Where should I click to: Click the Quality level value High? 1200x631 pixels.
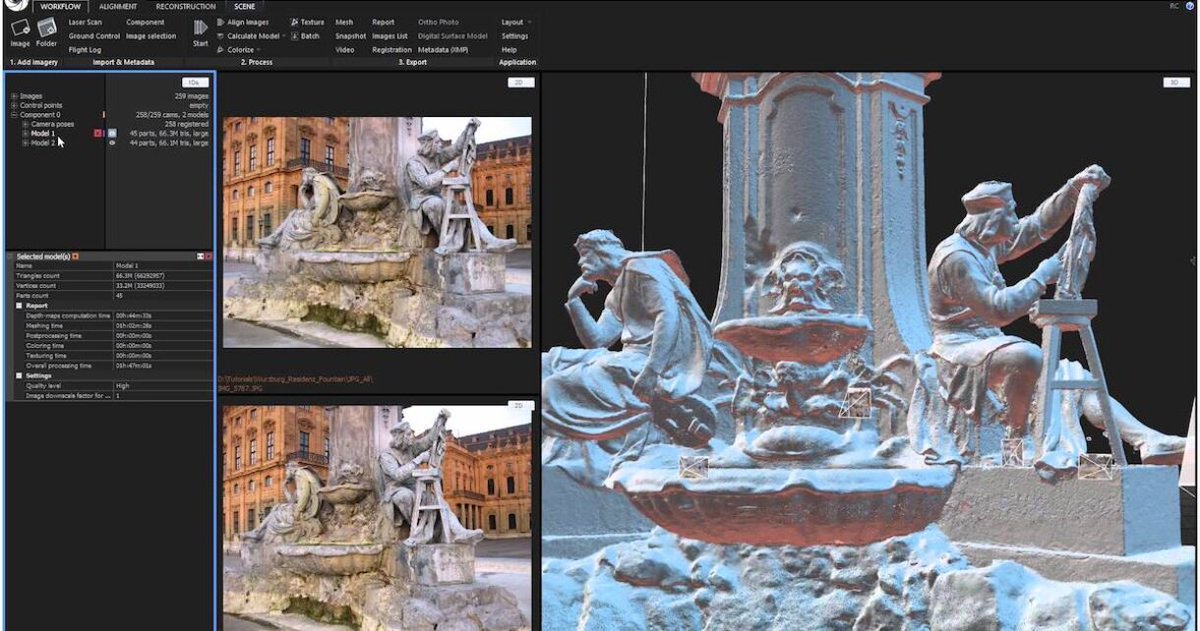123,386
